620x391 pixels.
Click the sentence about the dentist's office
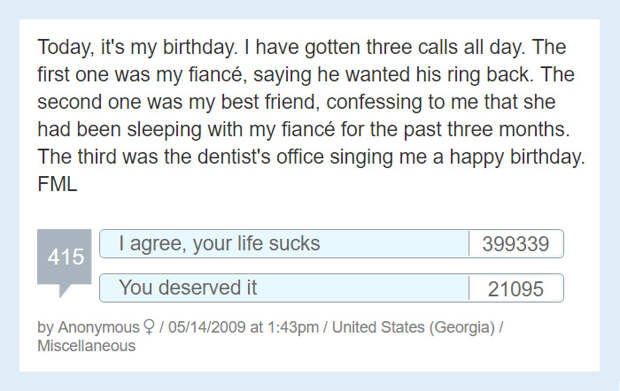[311, 157]
